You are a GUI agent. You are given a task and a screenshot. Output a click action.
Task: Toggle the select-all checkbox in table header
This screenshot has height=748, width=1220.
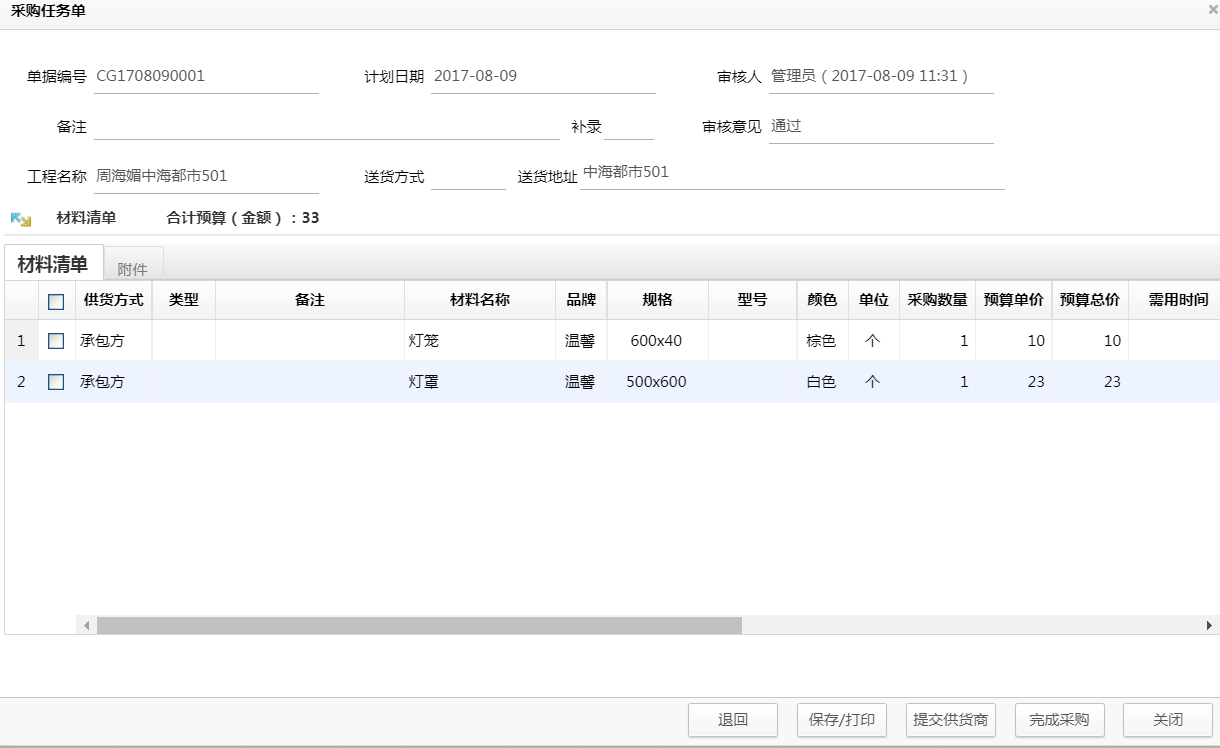click(x=56, y=301)
